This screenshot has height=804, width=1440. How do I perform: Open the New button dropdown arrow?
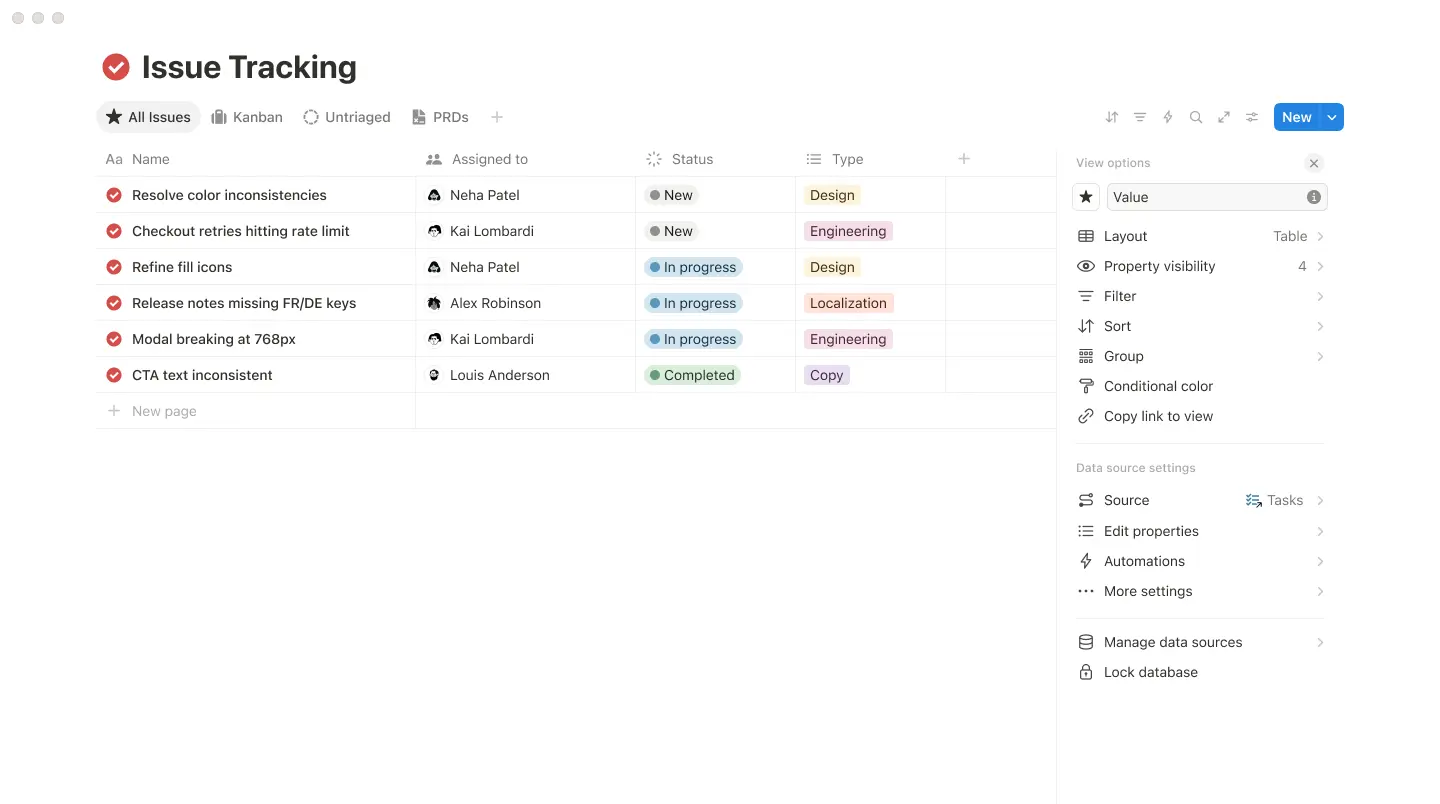(x=1332, y=117)
